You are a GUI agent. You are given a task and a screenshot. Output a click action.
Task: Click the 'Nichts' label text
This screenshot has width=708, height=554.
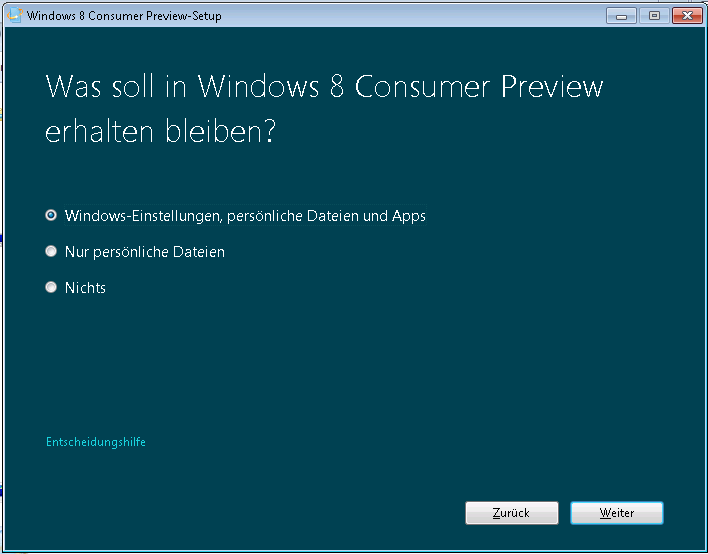pyautogui.click(x=85, y=288)
